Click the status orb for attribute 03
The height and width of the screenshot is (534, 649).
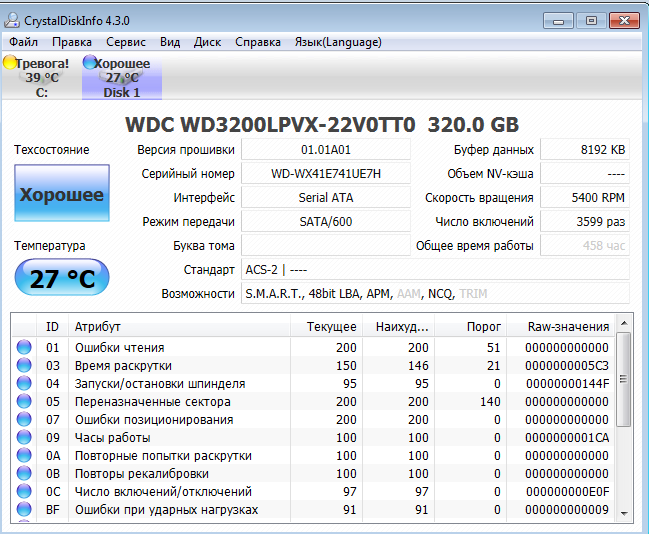point(24,365)
